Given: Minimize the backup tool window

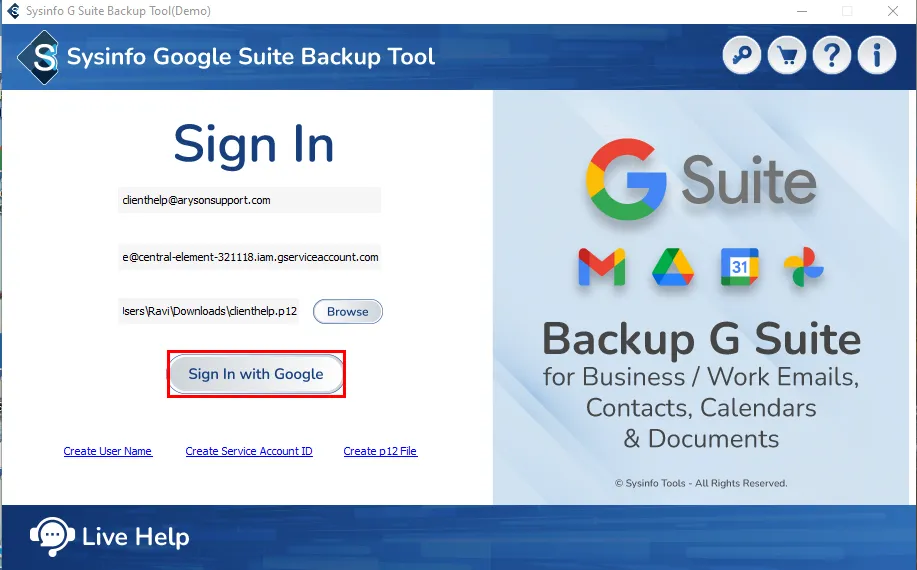Looking at the screenshot, I should click(802, 11).
